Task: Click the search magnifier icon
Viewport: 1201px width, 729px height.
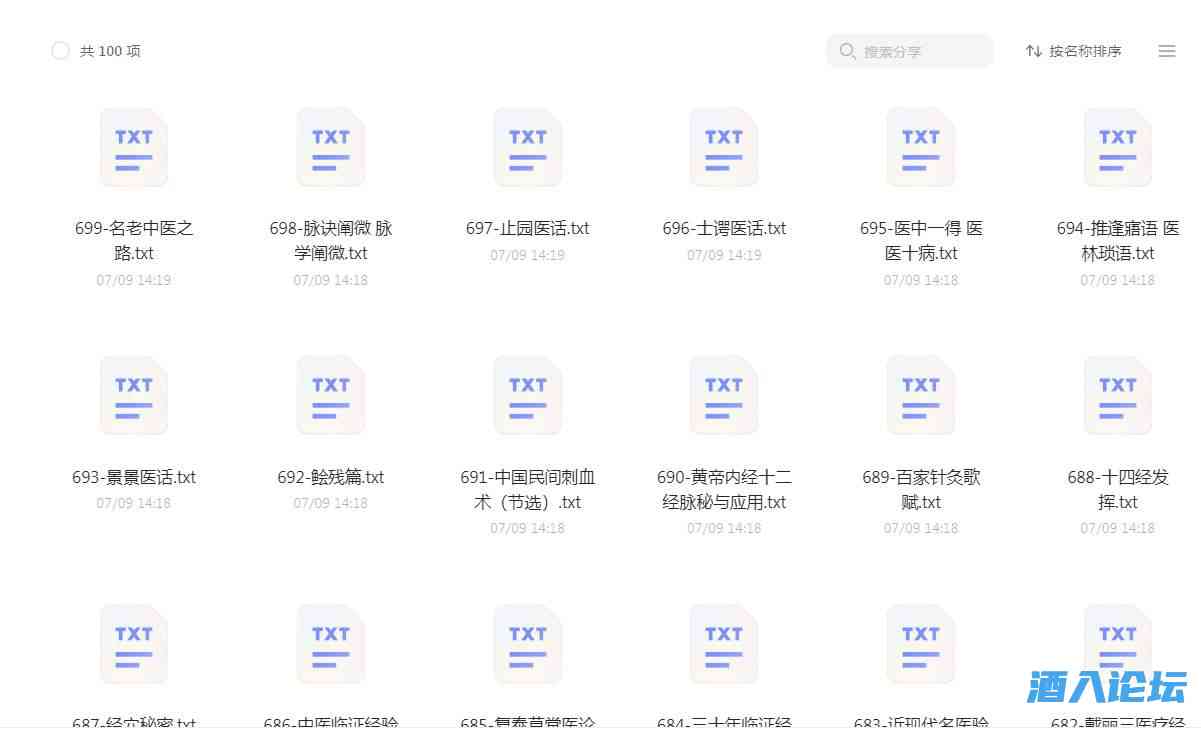Action: (847, 50)
